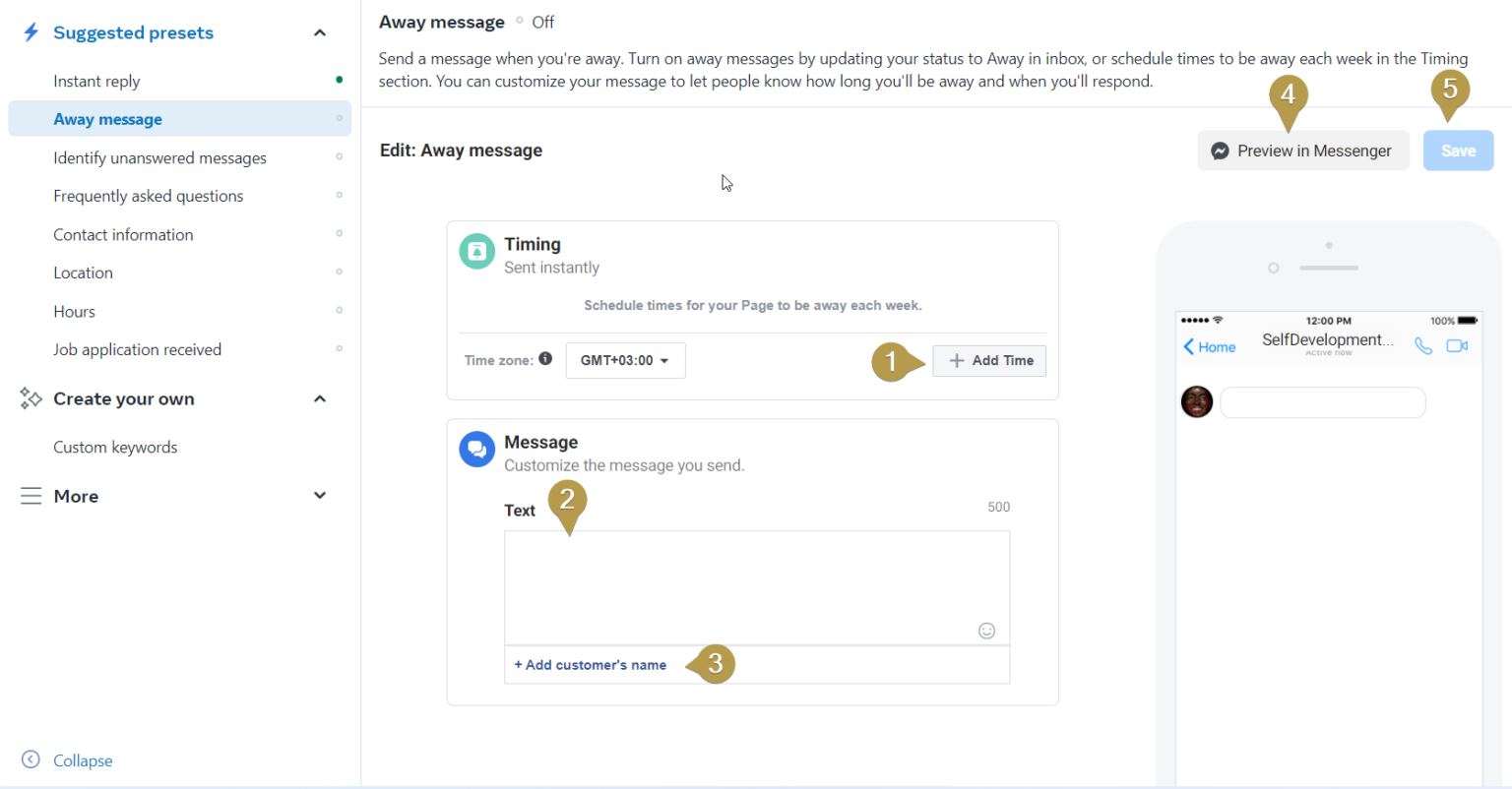Viewport: 1512px width, 789px height.
Task: Click the profile avatar in phone preview
Action: point(1197,401)
